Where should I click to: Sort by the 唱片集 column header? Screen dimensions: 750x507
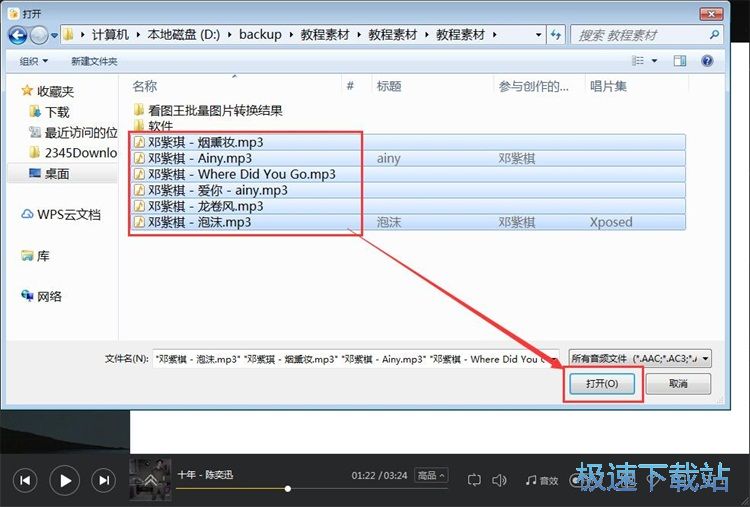click(608, 86)
